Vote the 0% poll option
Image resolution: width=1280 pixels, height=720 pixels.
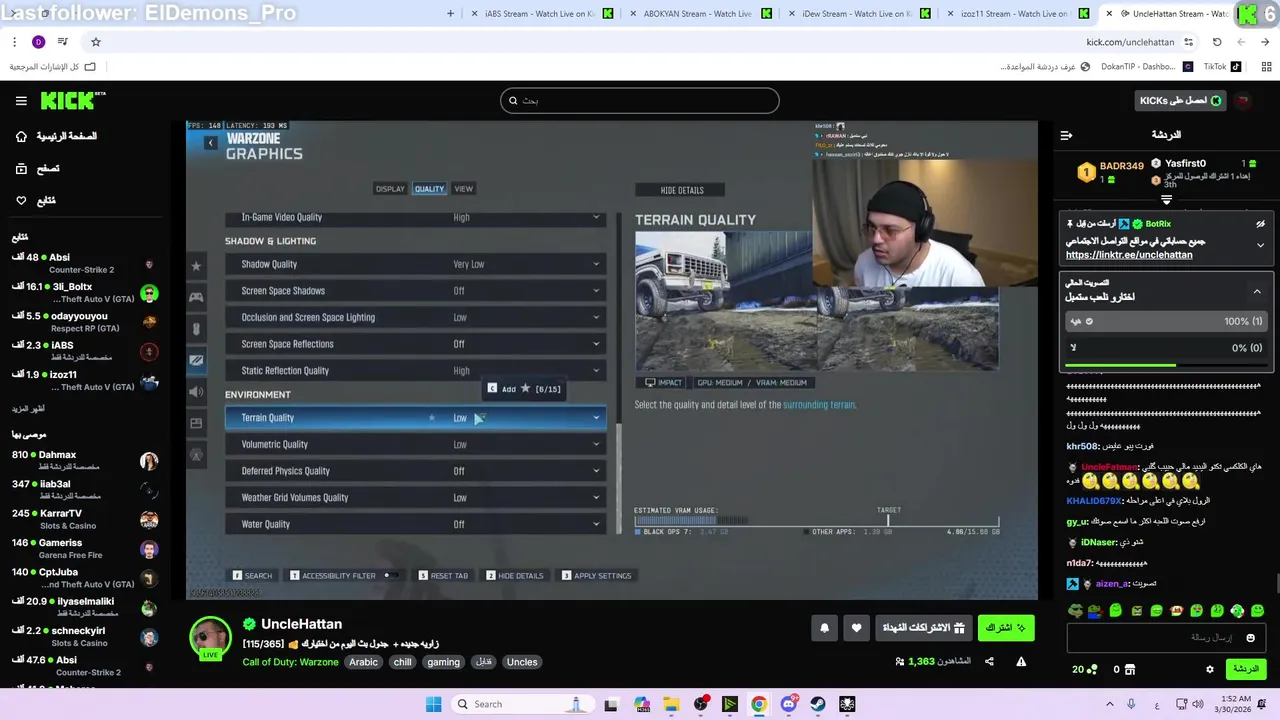1166,348
